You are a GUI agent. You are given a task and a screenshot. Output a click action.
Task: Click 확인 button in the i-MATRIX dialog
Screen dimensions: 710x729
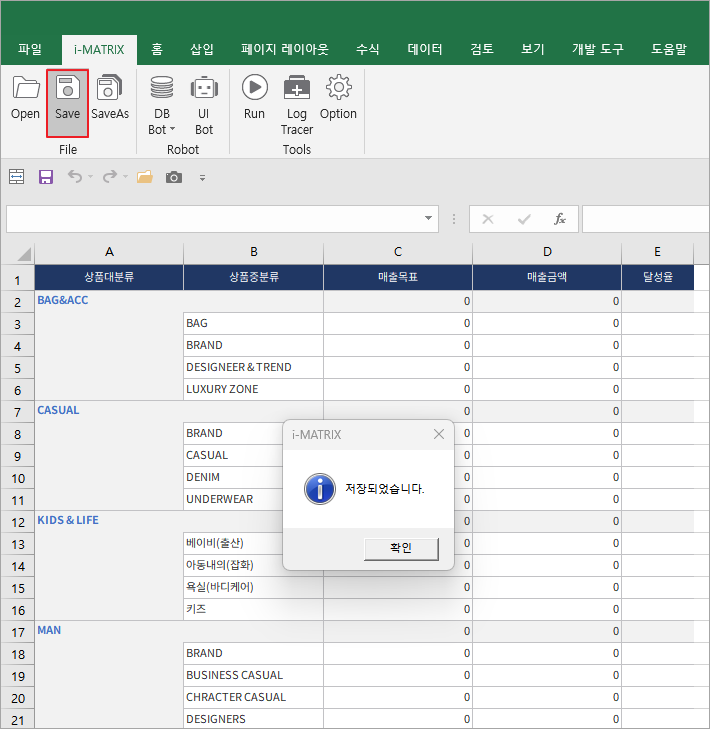pyautogui.click(x=400, y=548)
